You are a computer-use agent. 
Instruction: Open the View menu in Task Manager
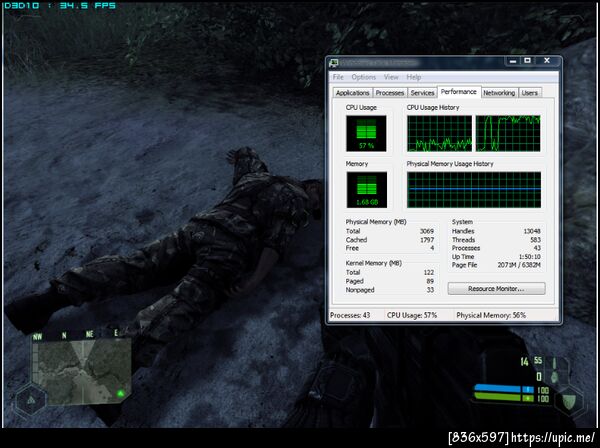pyautogui.click(x=391, y=77)
